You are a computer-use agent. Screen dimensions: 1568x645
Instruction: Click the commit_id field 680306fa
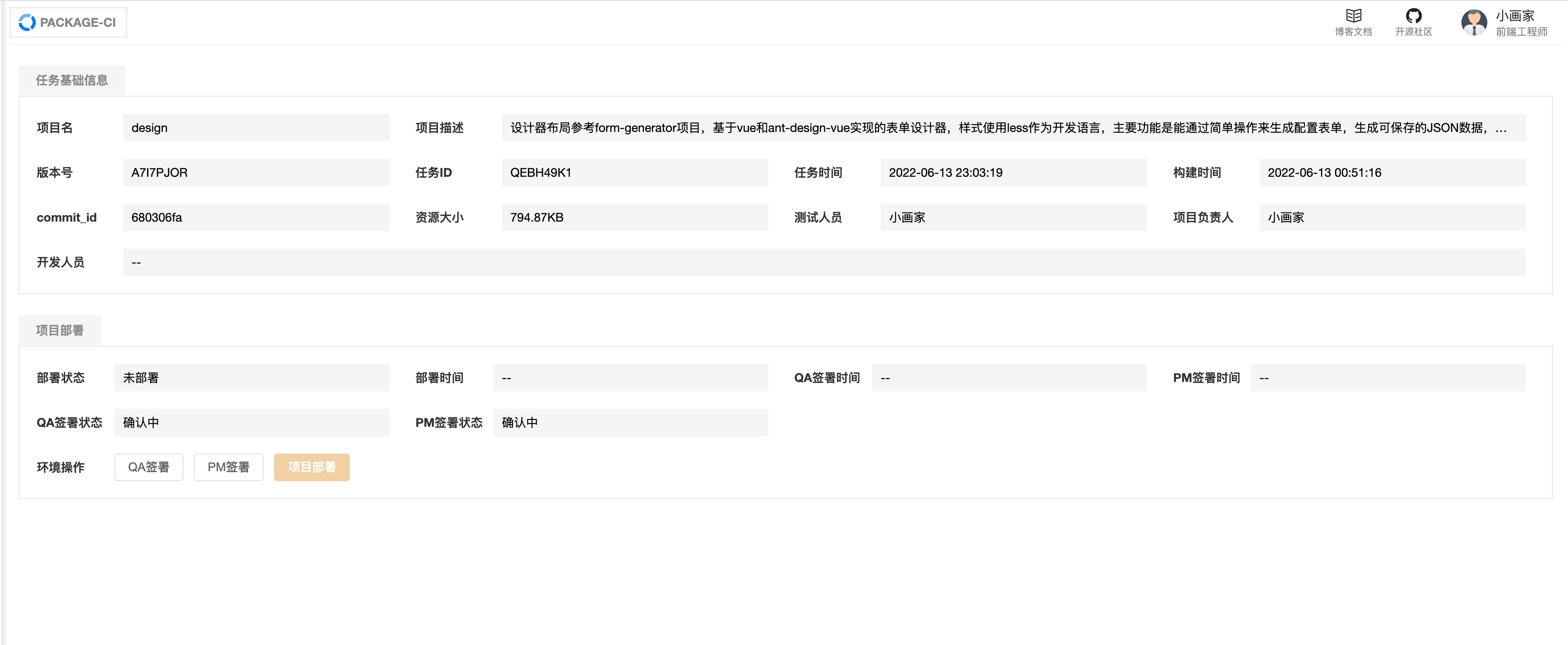pos(255,217)
